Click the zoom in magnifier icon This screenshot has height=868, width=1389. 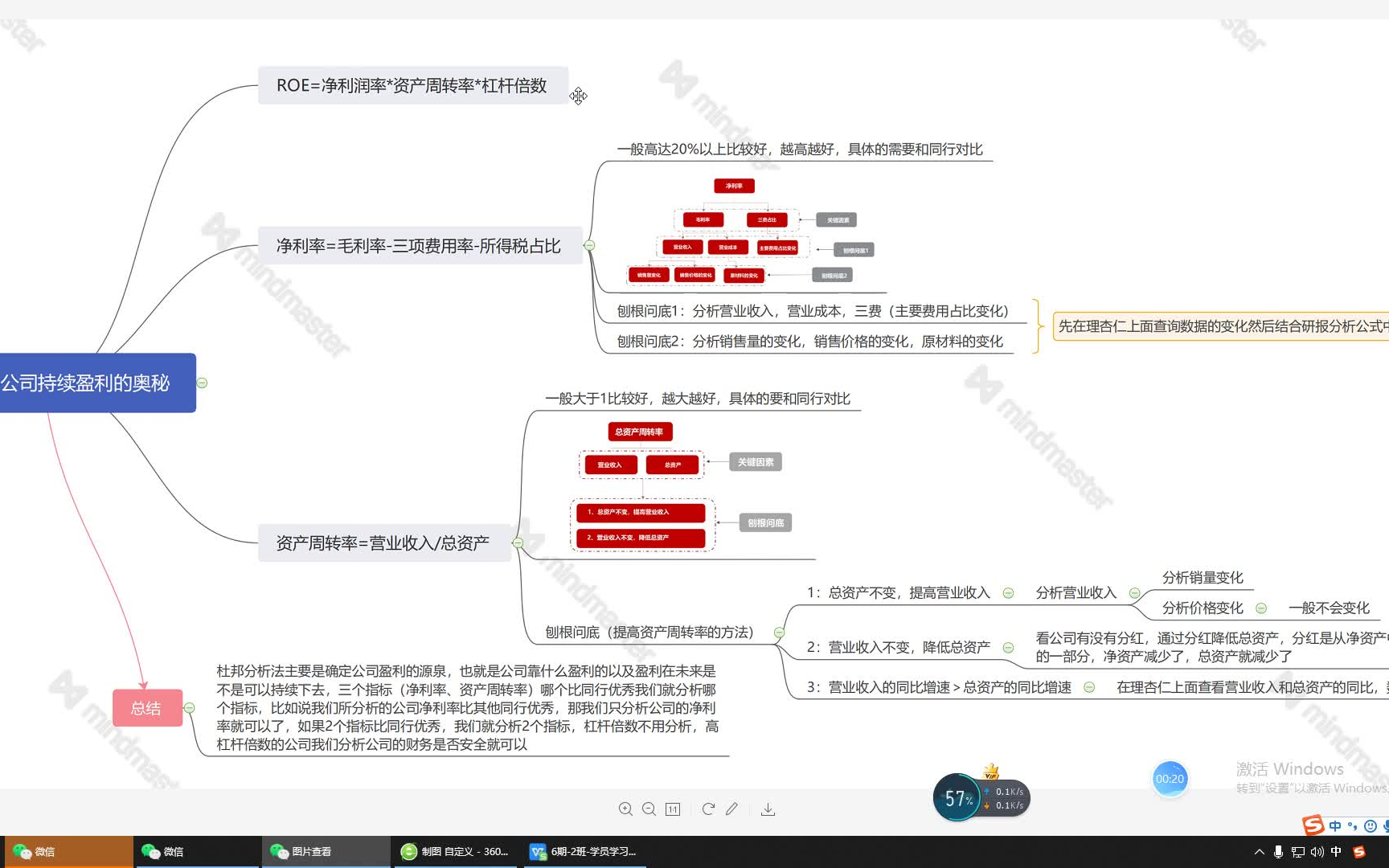[625, 809]
